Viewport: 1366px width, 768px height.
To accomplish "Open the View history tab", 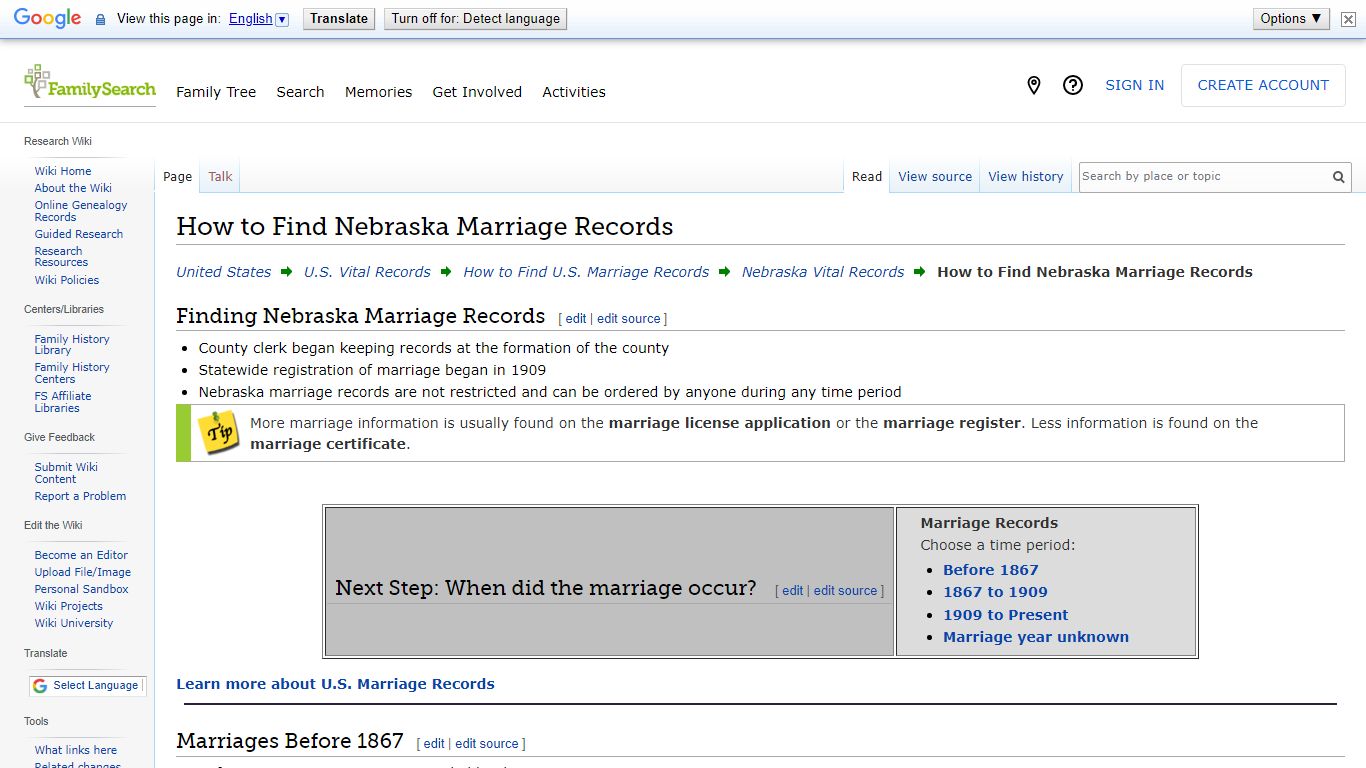I will [x=1026, y=177].
